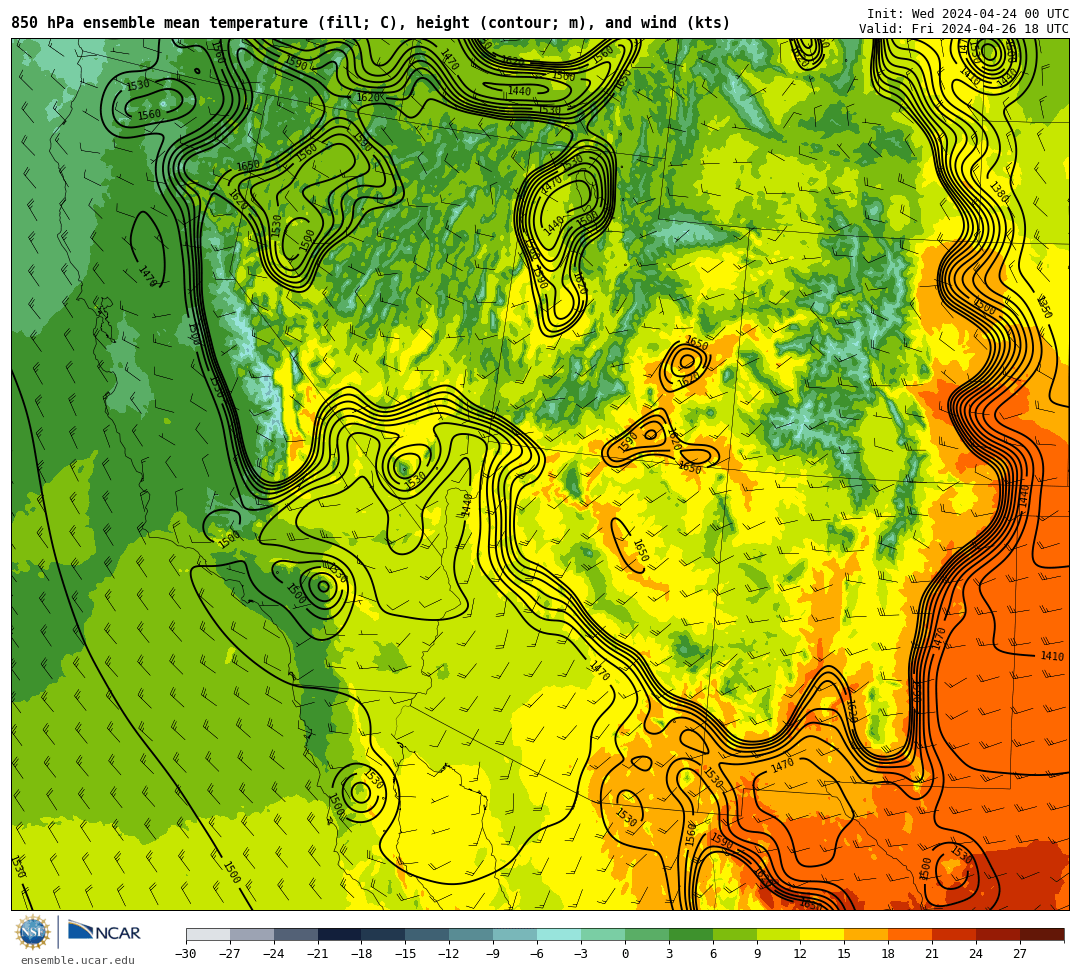Image resolution: width=1080 pixels, height=973 pixels.
Task: Pick the light orange swatch, 15 to 18
Action: click(x=866, y=934)
